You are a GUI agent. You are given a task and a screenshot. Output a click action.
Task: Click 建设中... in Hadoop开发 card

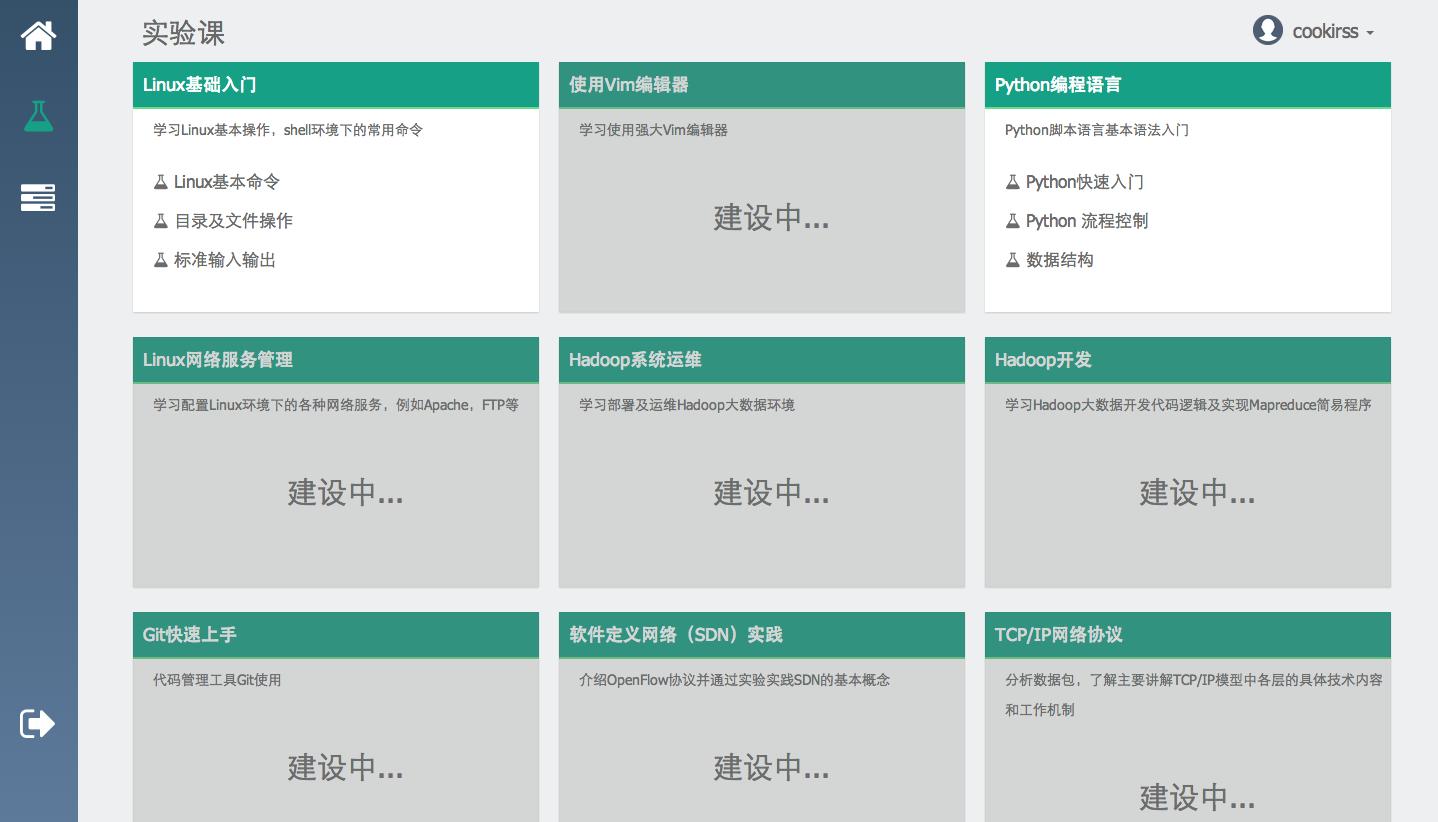coord(1197,493)
